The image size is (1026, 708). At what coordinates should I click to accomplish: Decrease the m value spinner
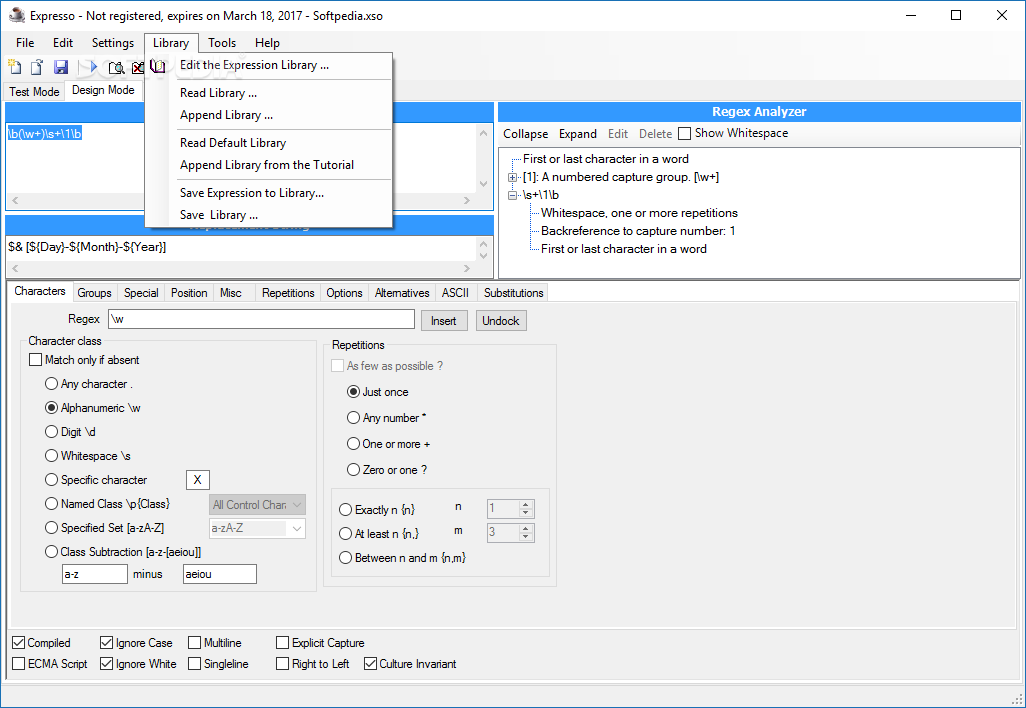525,537
